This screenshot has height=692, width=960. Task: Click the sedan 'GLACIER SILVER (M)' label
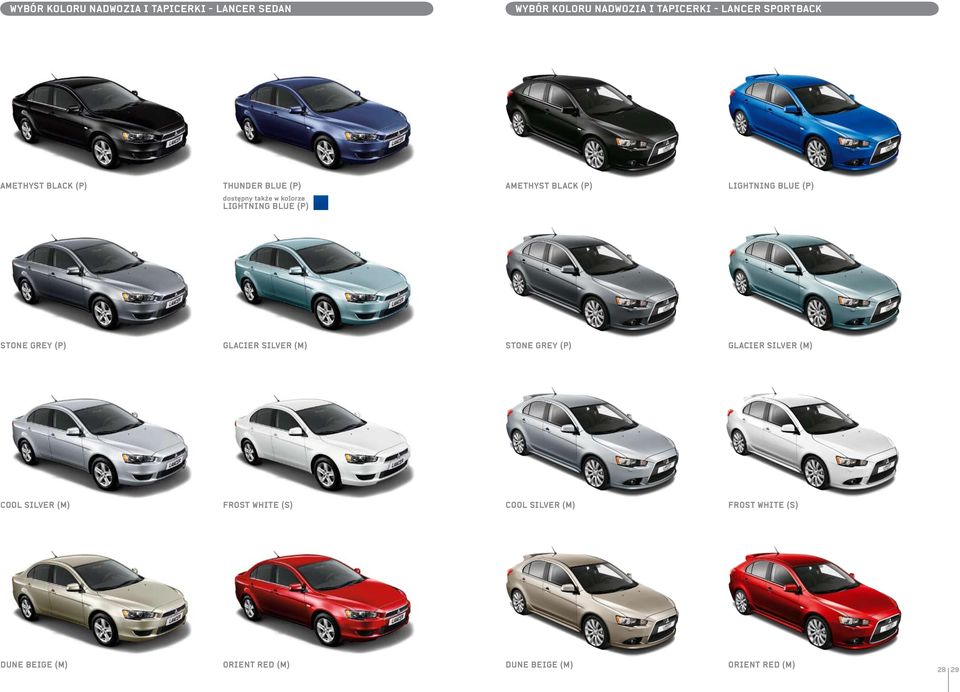click(x=265, y=345)
